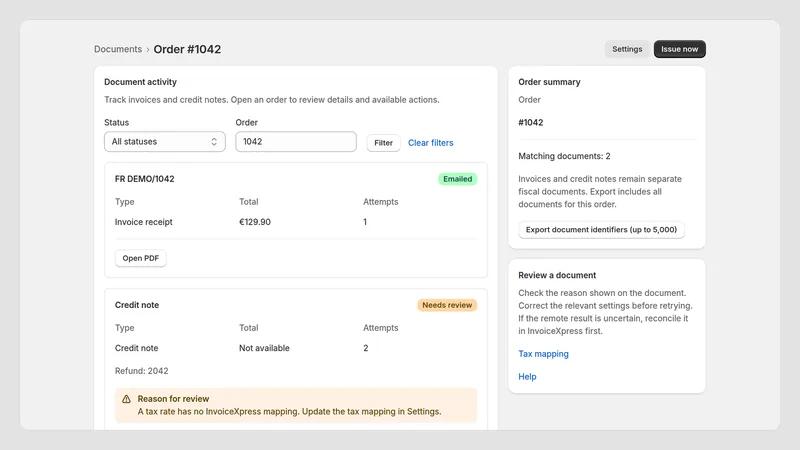Open the Settings button in header
800x450 pixels.
(x=627, y=49)
